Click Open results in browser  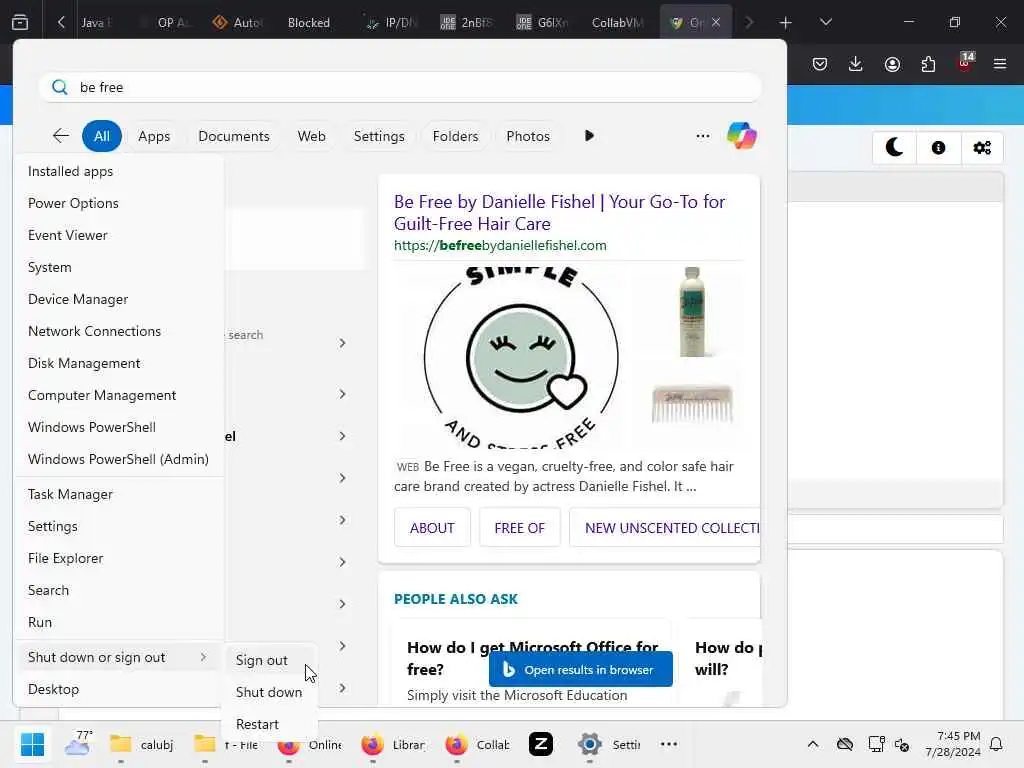pos(581,669)
